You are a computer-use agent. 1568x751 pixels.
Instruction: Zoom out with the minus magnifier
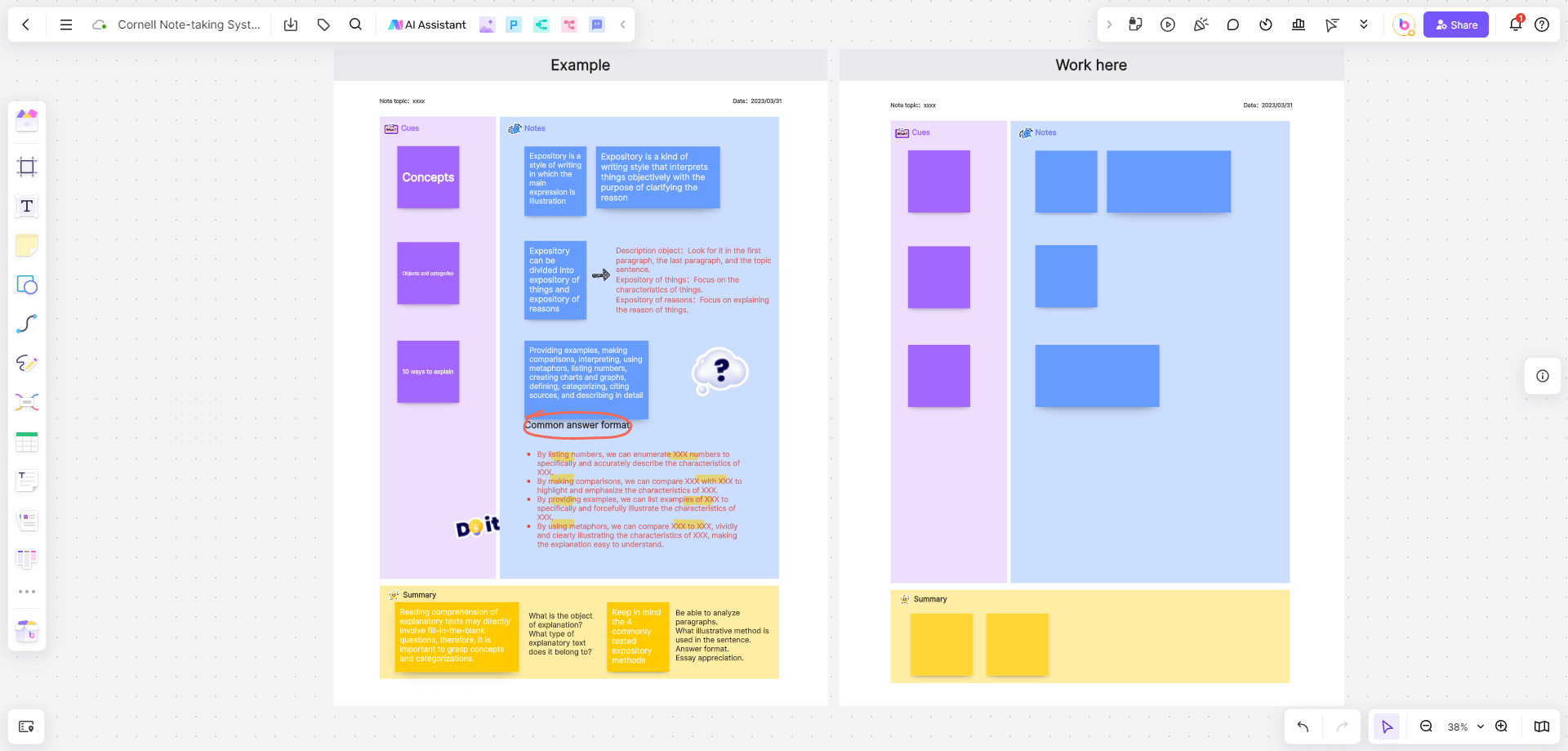(1426, 726)
